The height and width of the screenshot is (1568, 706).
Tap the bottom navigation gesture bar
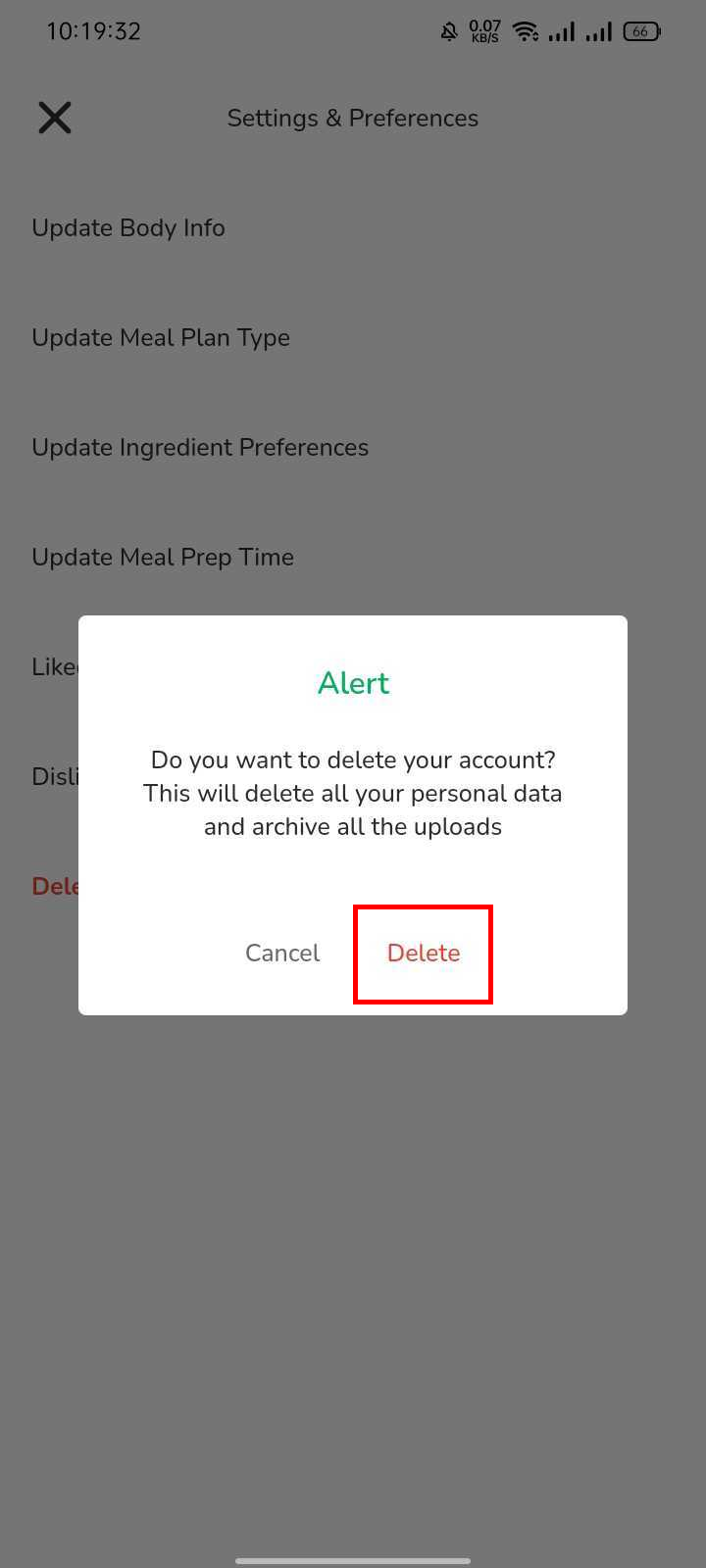pyautogui.click(x=353, y=1560)
